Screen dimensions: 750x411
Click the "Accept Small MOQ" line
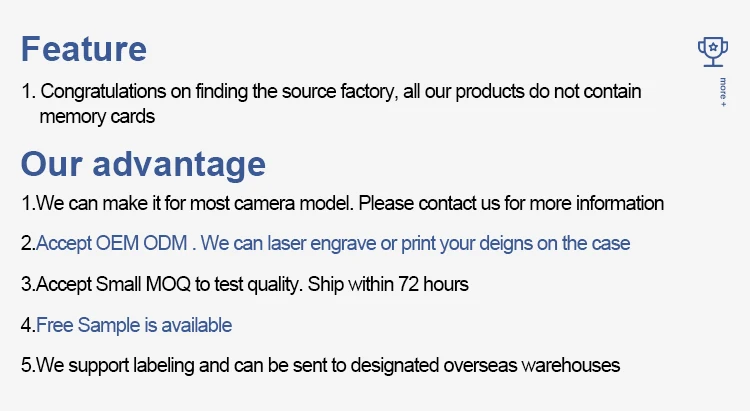click(x=245, y=284)
